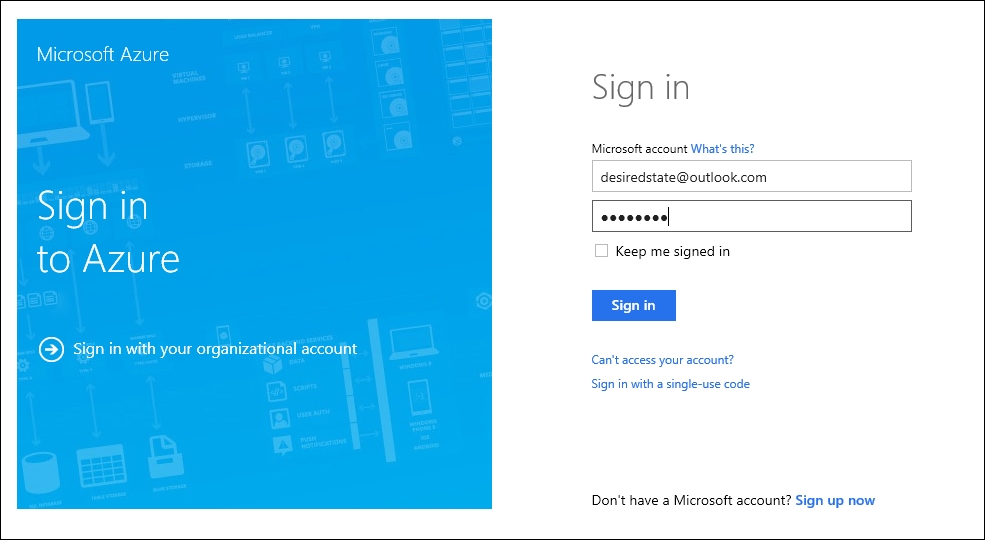Click the 'Sign in to Azure' banner heading
The width and height of the screenshot is (985, 540).
pos(108,233)
